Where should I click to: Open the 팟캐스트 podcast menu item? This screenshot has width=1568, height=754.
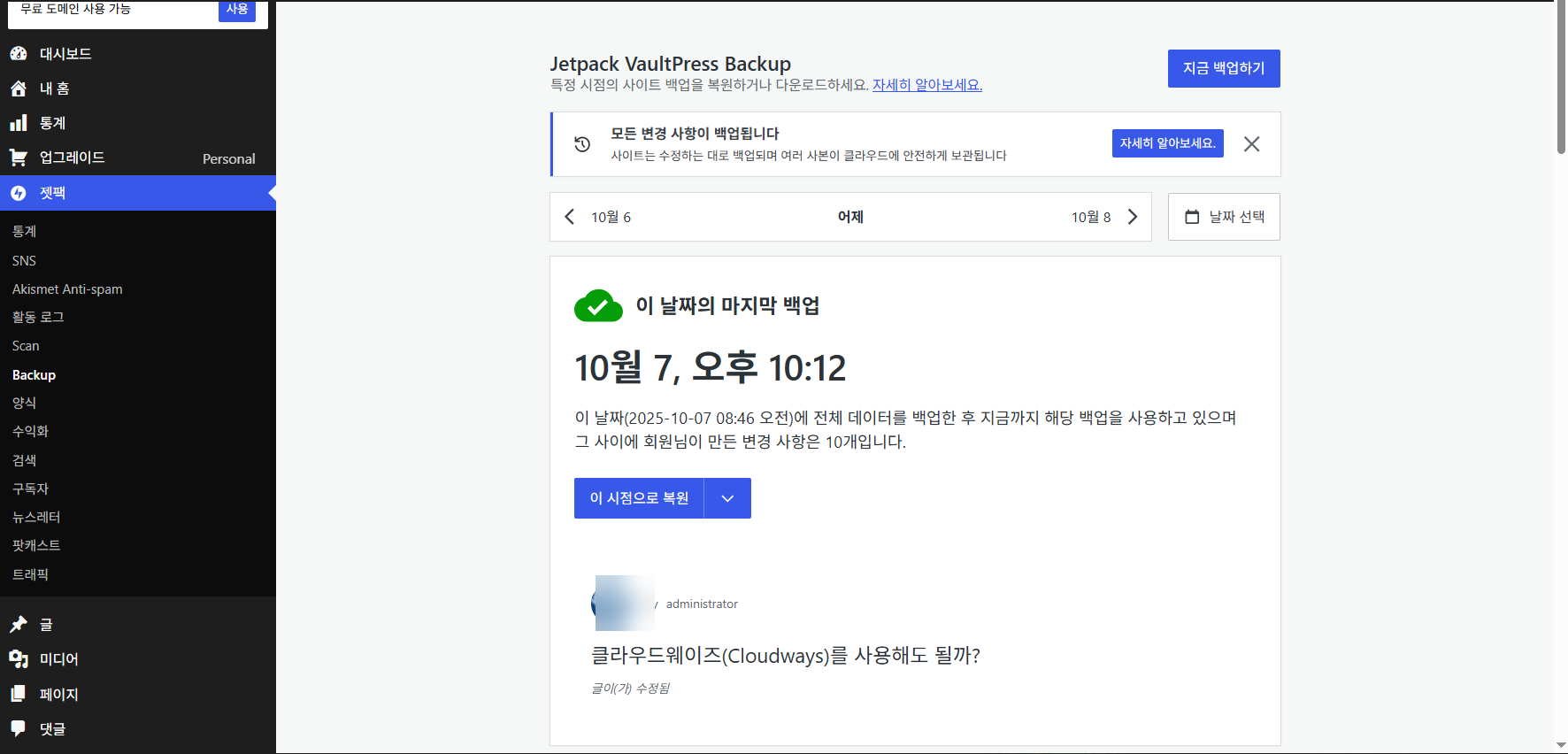coord(36,546)
